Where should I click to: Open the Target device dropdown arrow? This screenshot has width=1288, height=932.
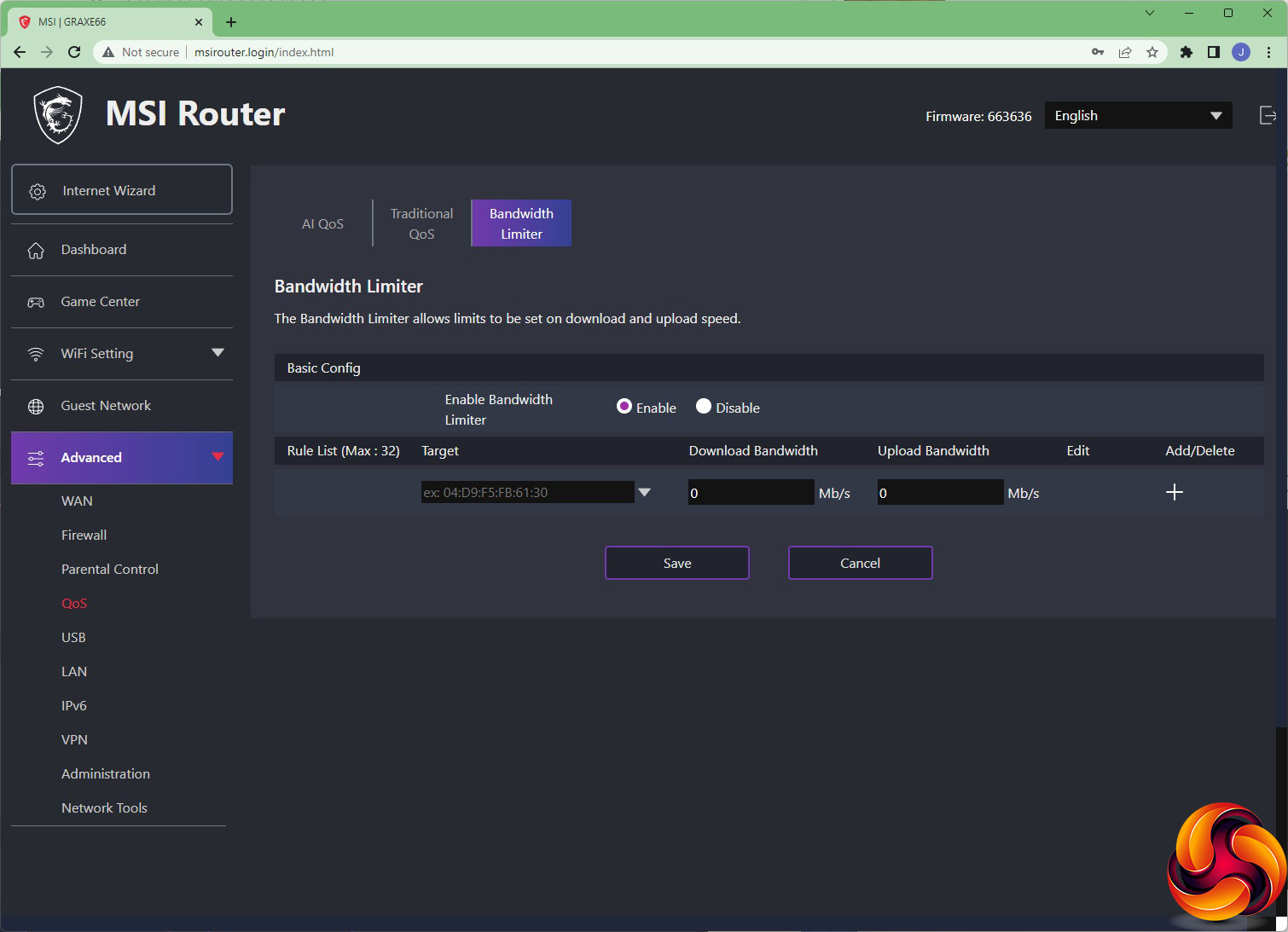[645, 492]
